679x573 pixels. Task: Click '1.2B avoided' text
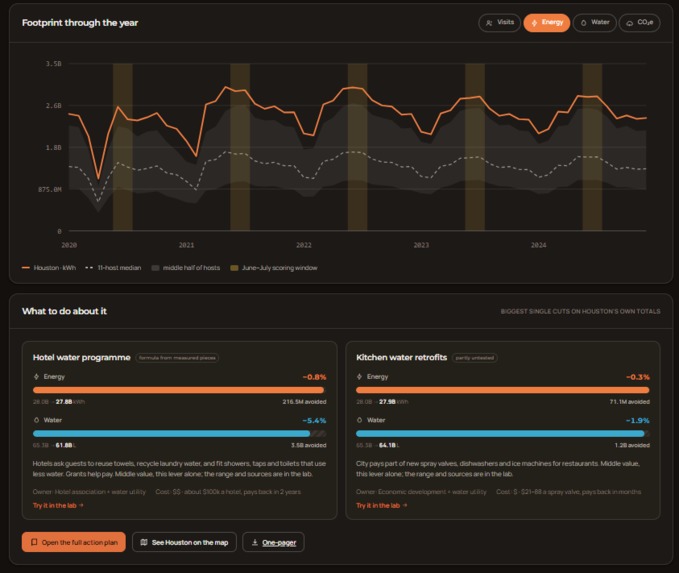tap(632, 445)
